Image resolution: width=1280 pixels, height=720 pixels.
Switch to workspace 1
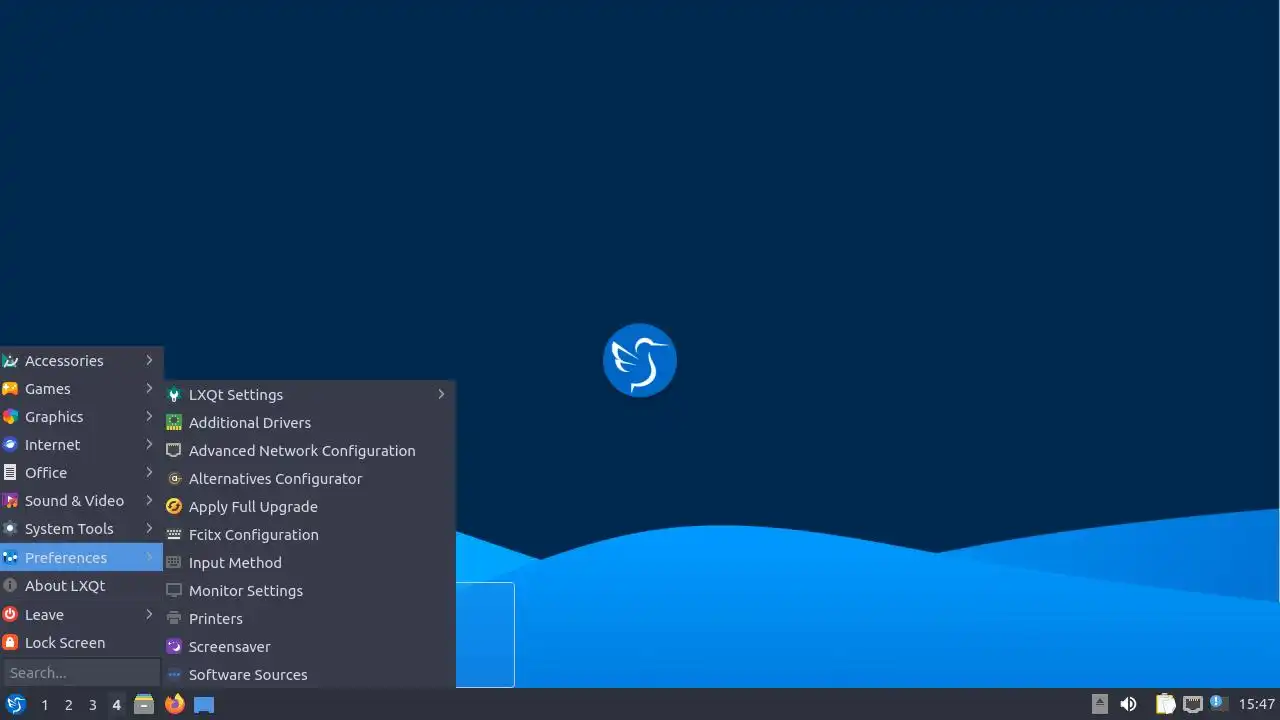click(x=45, y=705)
